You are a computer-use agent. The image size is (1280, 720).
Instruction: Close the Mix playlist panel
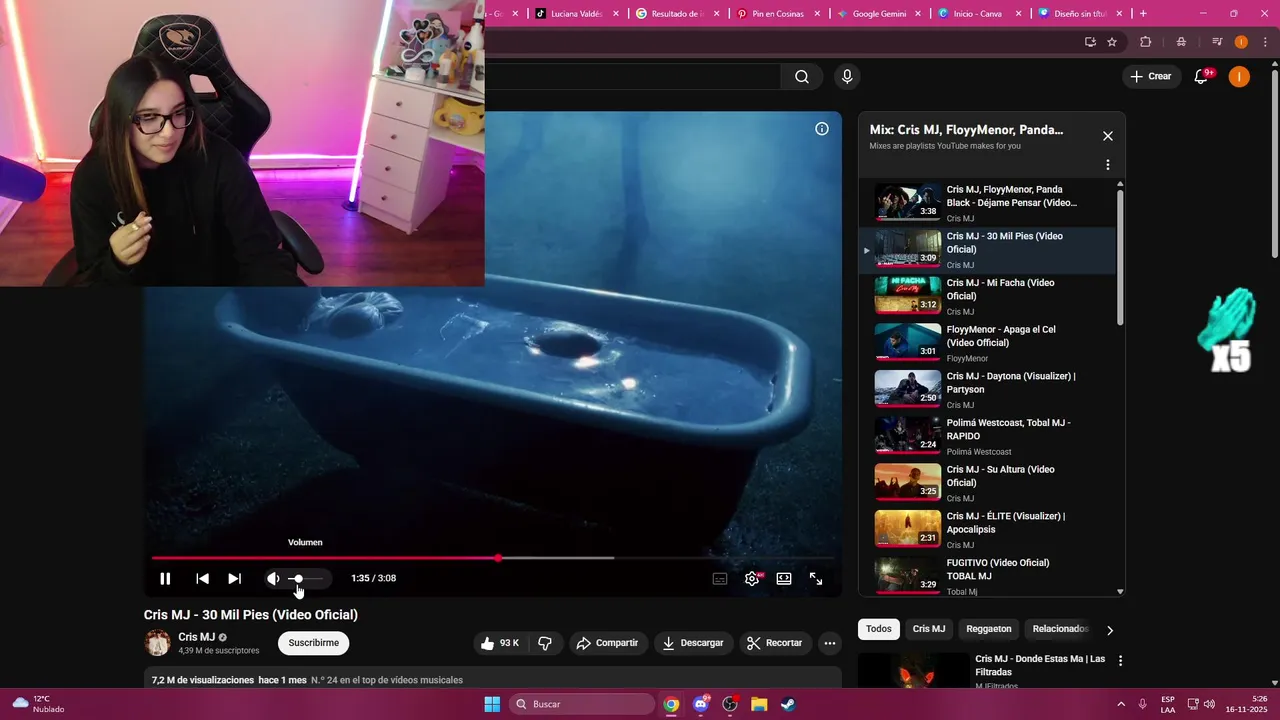pos(1107,136)
